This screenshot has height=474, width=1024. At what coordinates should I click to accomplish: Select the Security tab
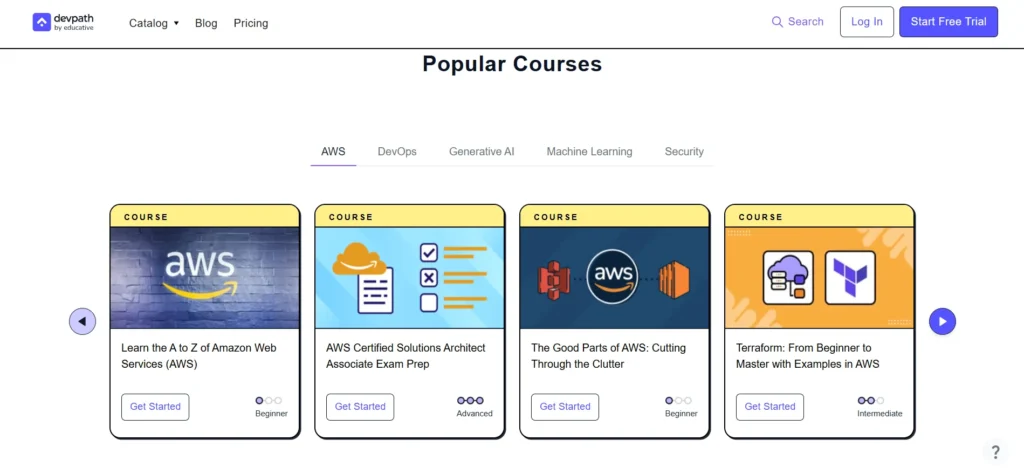[684, 152]
